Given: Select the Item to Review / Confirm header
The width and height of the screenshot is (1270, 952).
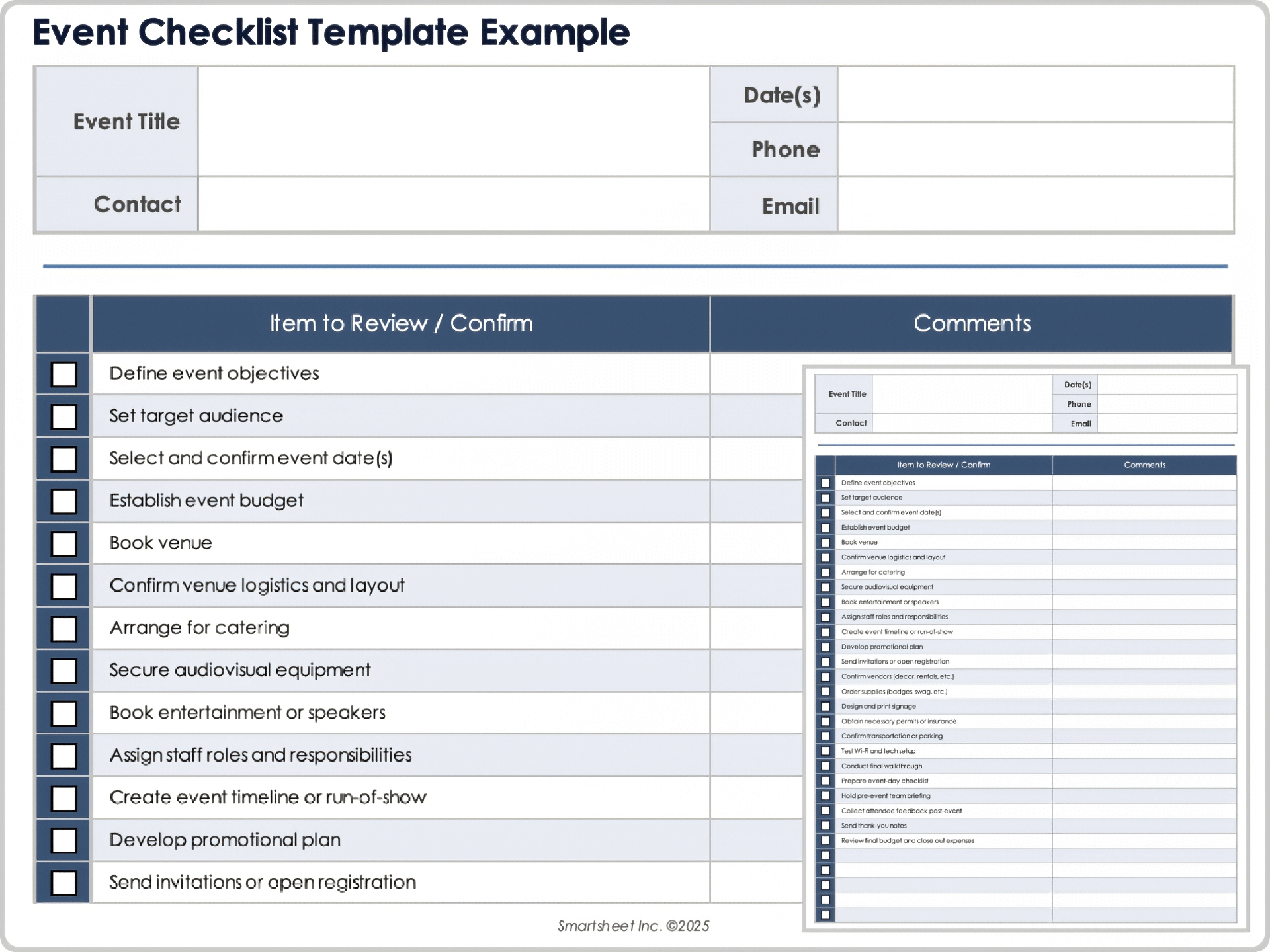Looking at the screenshot, I should (400, 323).
